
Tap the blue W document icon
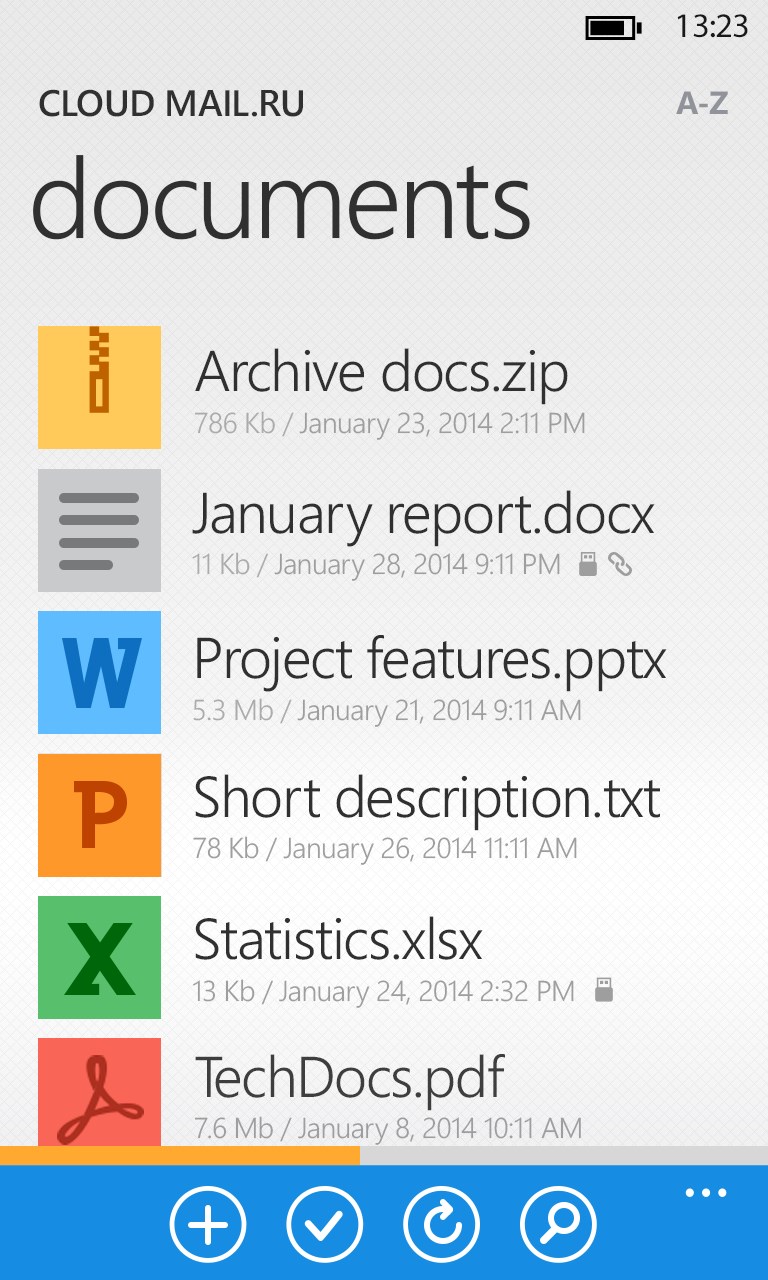pyautogui.click(x=99, y=672)
